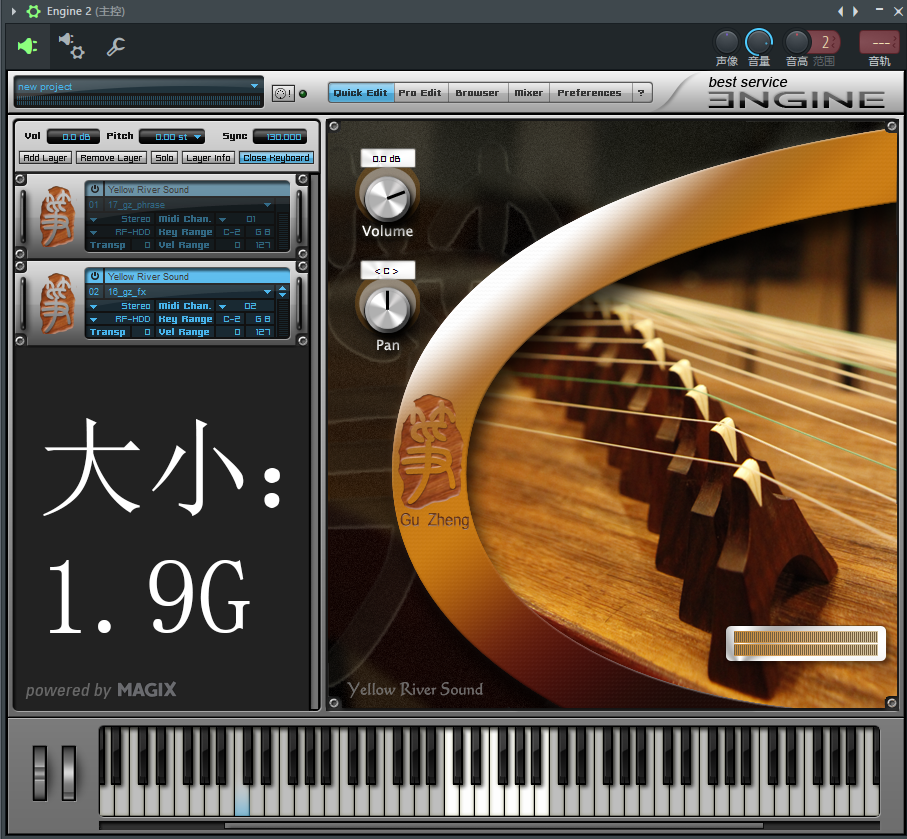Click the 音量 volume knob
The width and height of the screenshot is (907, 839).
[x=759, y=42]
